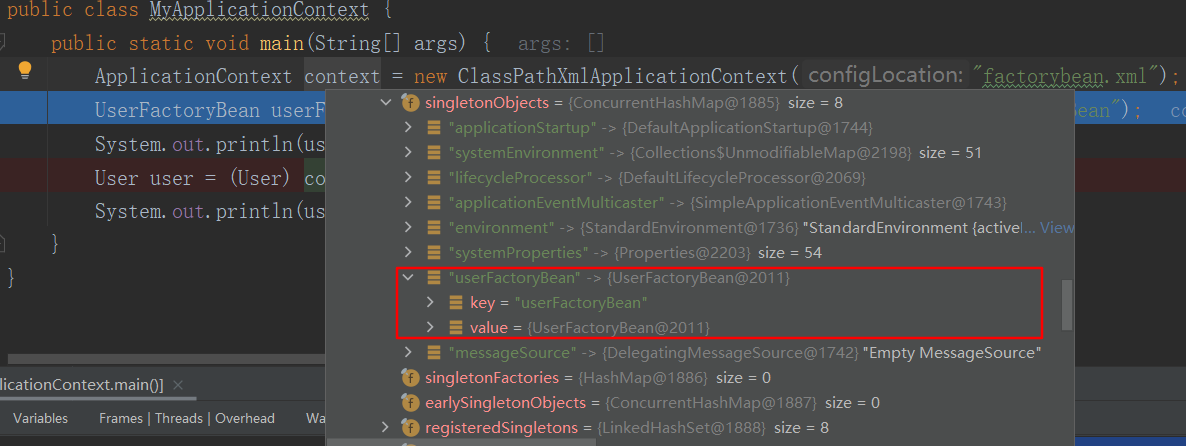Select the MyApplicationContext.main() debug session tab
Image resolution: width=1186 pixels, height=446 pixels.
coord(82,385)
